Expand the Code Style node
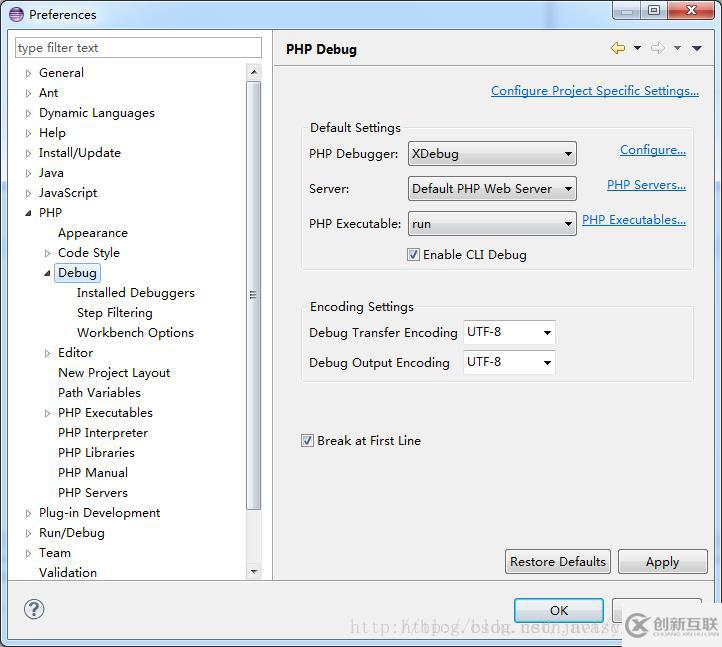This screenshot has height=647, width=722. (47, 253)
